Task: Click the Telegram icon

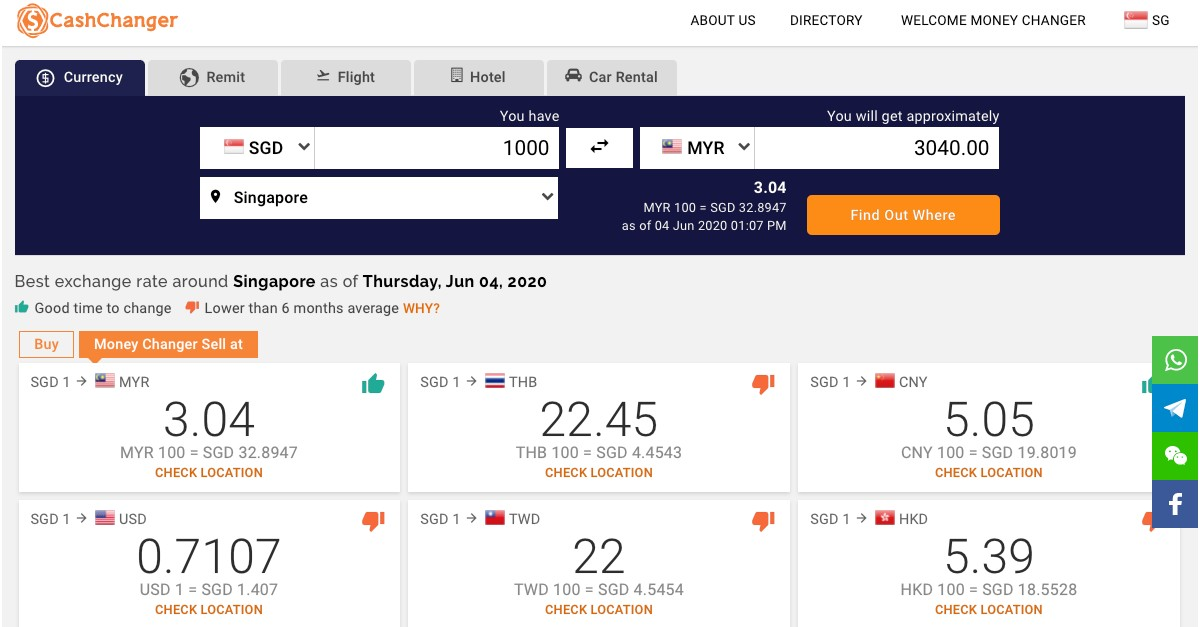Action: point(1175,408)
